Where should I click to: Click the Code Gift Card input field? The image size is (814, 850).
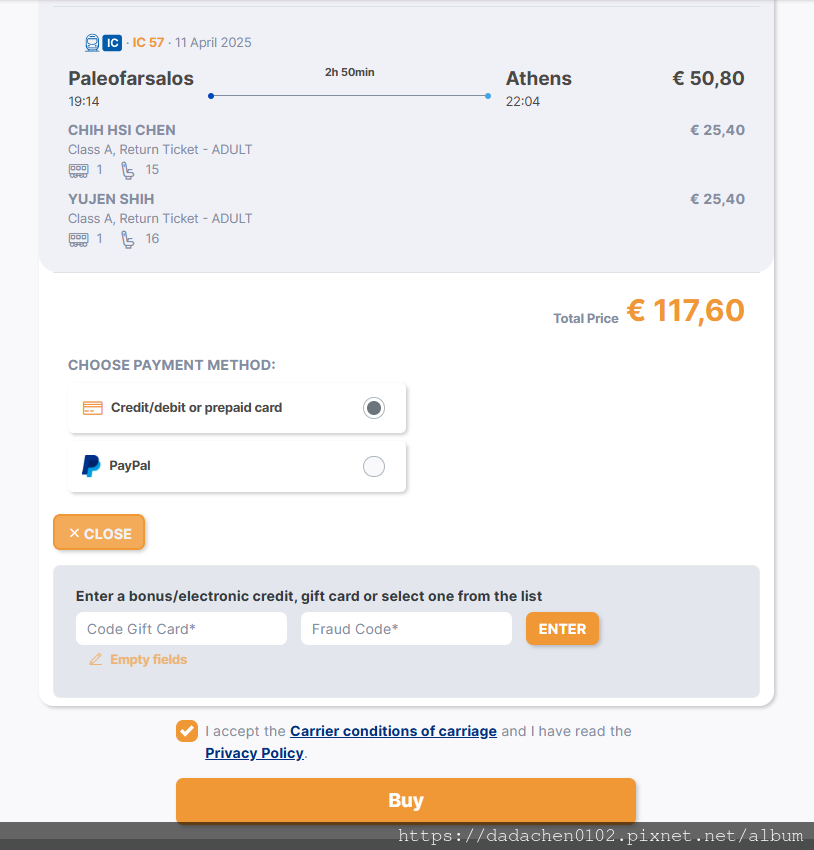pyautogui.click(x=182, y=629)
